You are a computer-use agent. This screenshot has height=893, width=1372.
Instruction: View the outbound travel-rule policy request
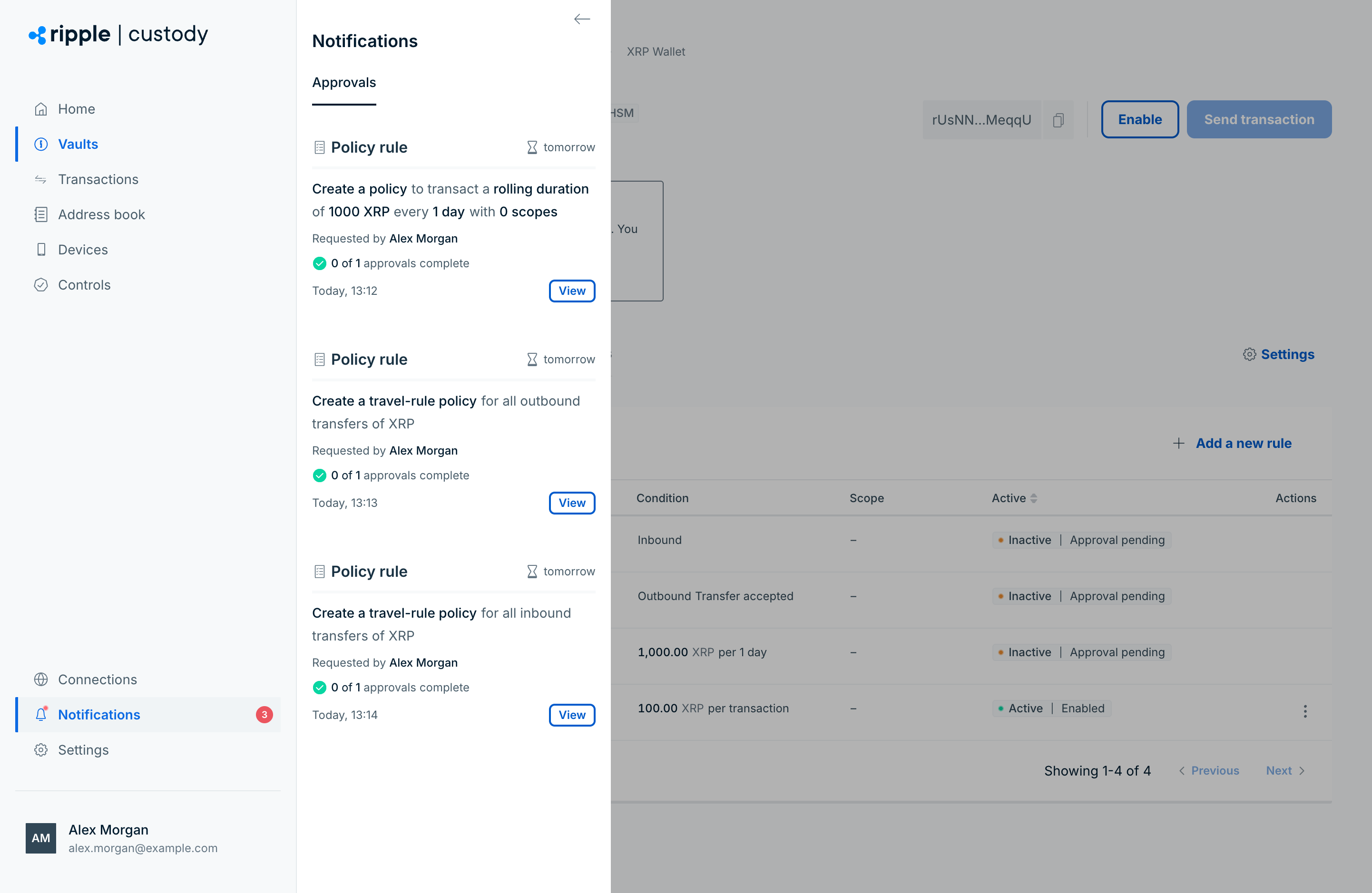click(x=572, y=503)
